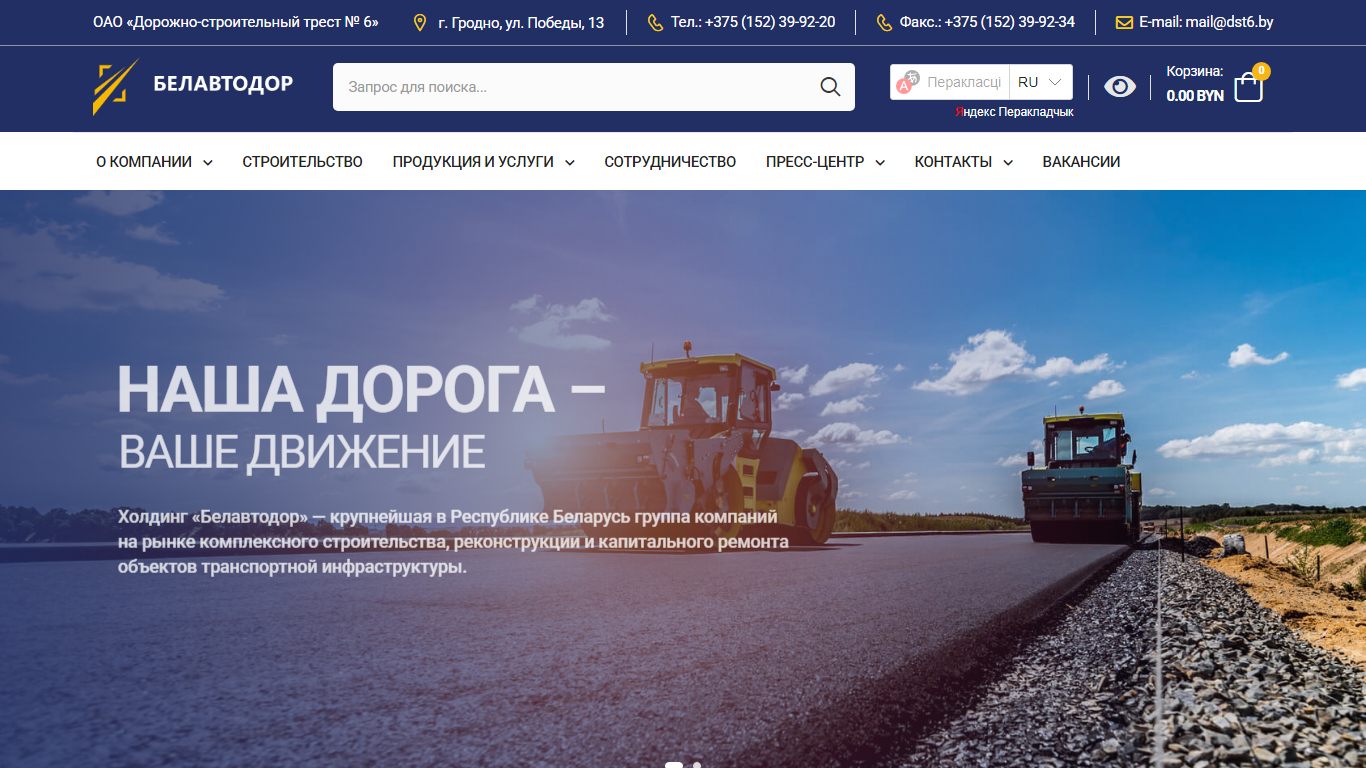The image size is (1366, 768).
Task: Click the location pin icon by Гродно address
Action: pos(420,22)
